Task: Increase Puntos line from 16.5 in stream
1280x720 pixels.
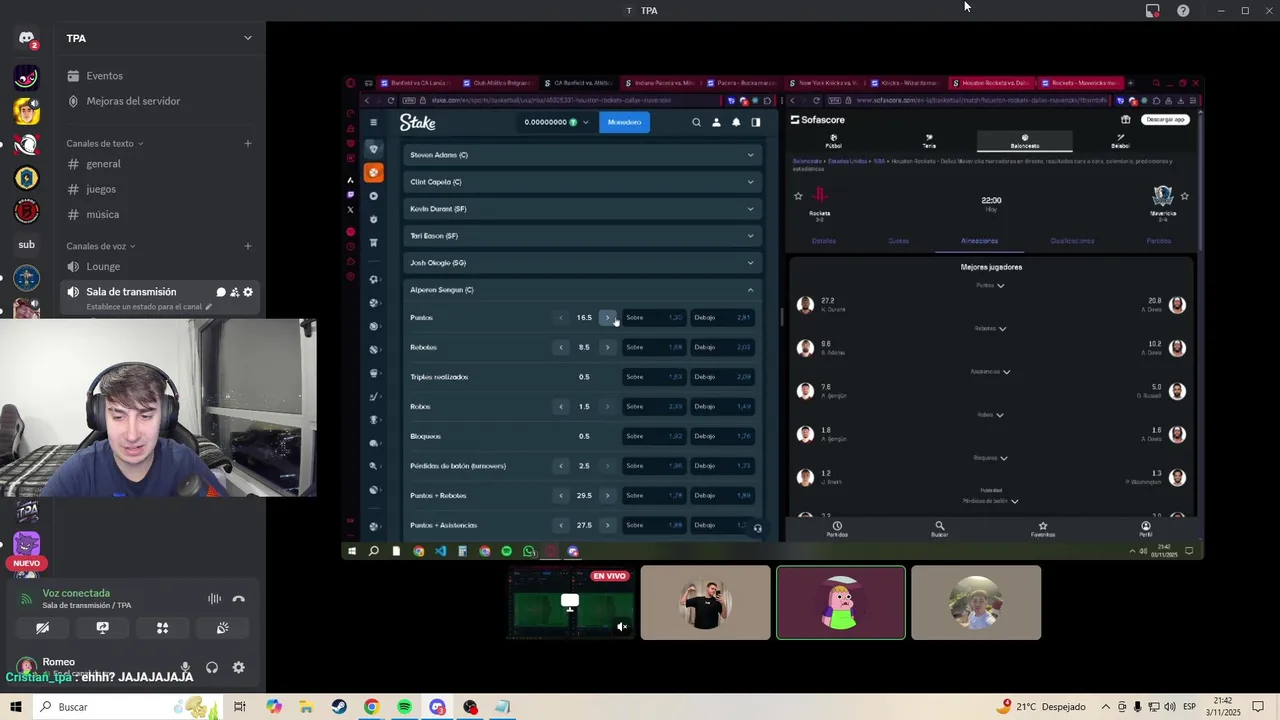Action: (x=607, y=318)
